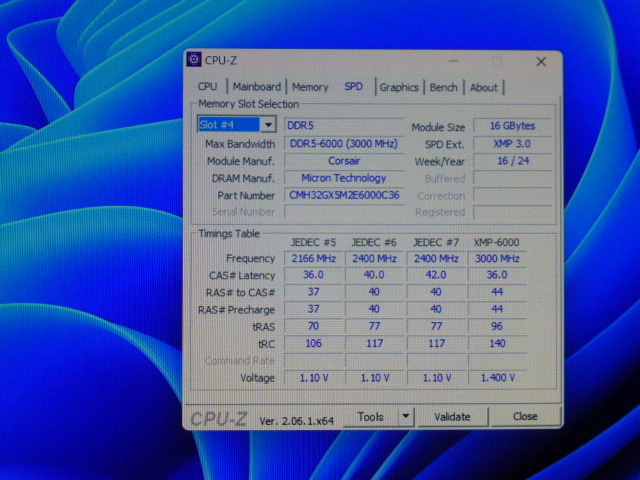Click the Close button
The height and width of the screenshot is (480, 640).
coord(525,416)
